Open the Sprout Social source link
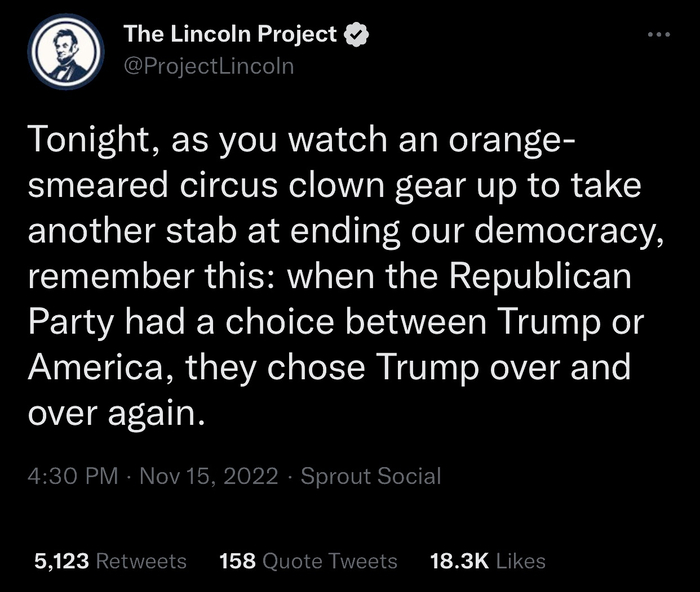The height and width of the screenshot is (592, 700). click(x=370, y=475)
